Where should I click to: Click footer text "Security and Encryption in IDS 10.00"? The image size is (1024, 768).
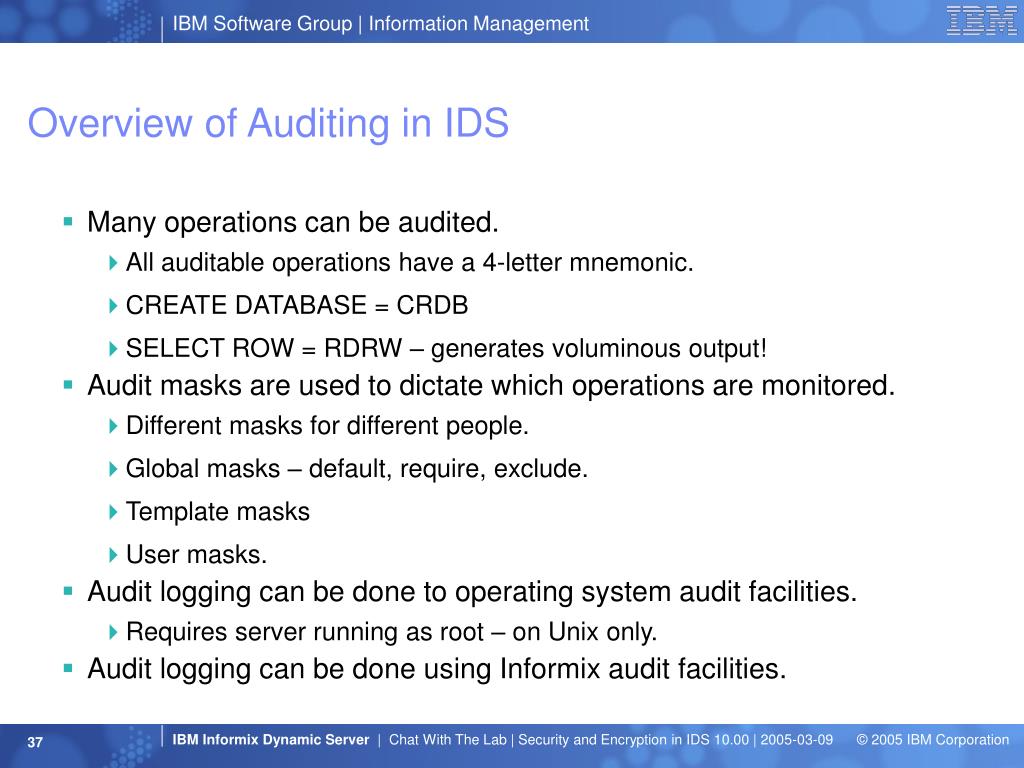[x=633, y=740]
